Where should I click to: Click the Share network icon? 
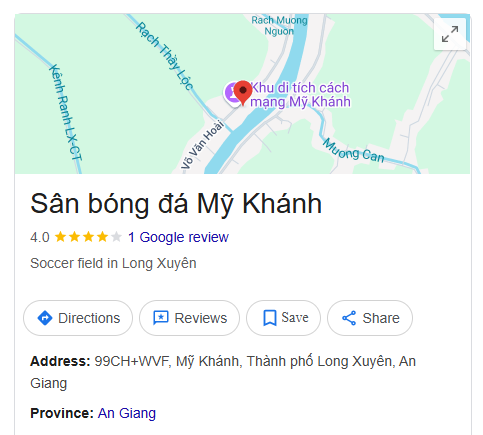pyautogui.click(x=349, y=318)
